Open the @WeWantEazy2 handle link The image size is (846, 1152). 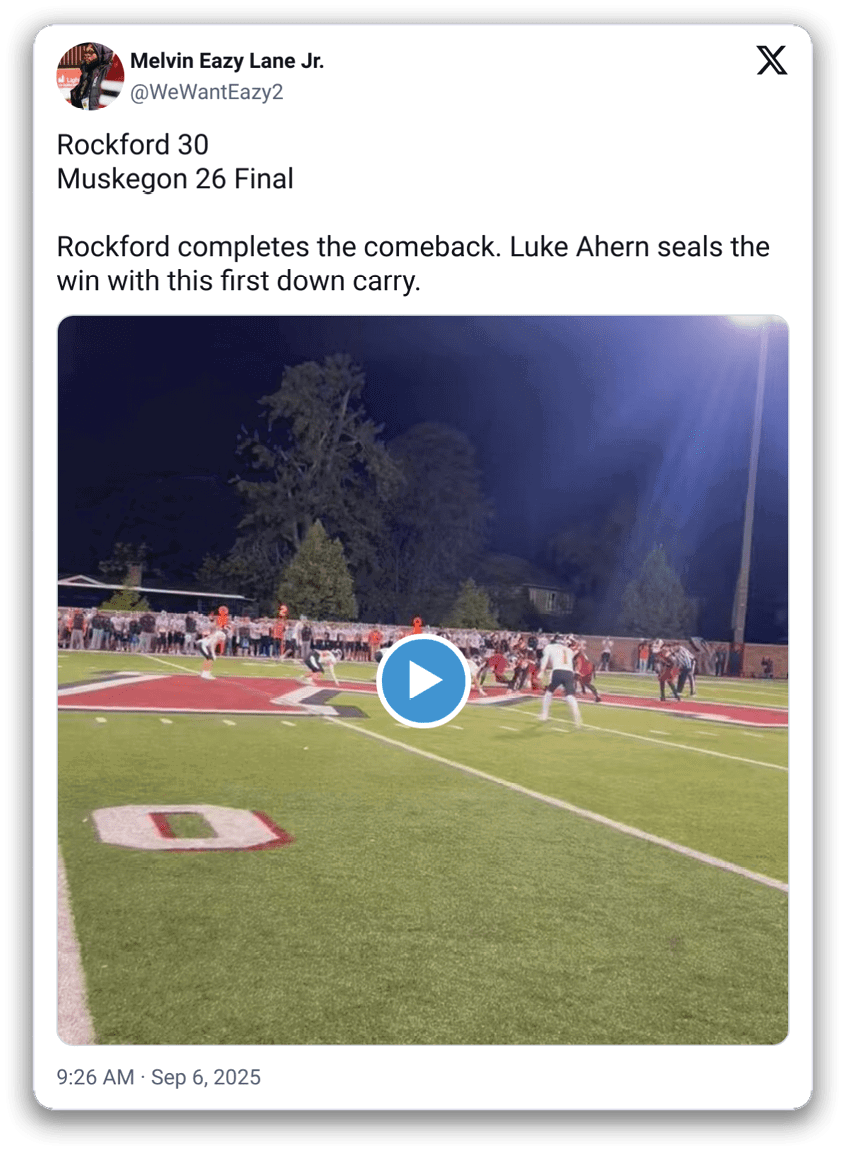(x=206, y=93)
